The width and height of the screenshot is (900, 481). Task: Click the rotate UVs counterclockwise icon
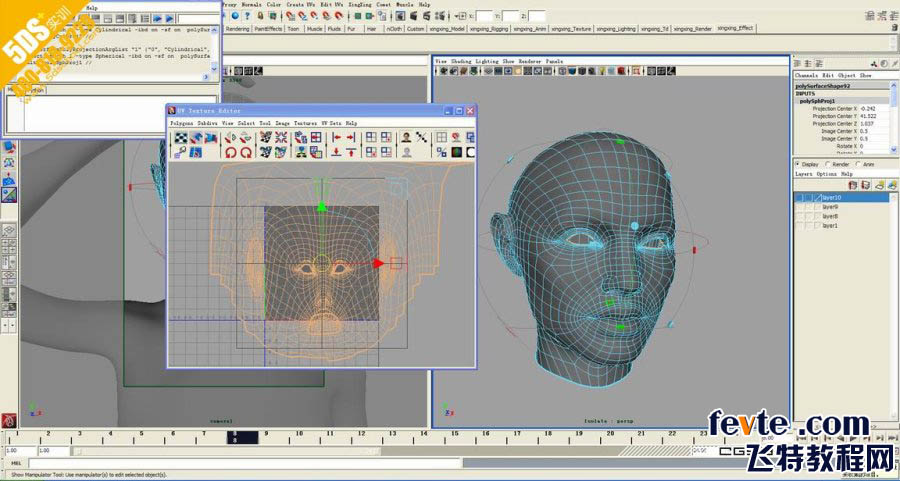pyautogui.click(x=231, y=153)
